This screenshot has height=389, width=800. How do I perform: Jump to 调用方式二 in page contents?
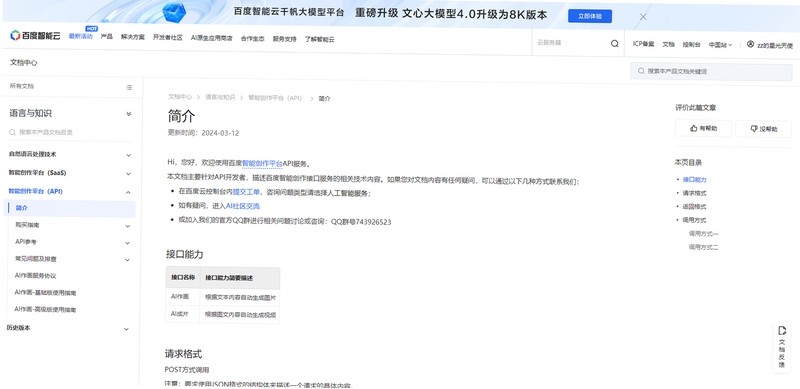[704, 248]
